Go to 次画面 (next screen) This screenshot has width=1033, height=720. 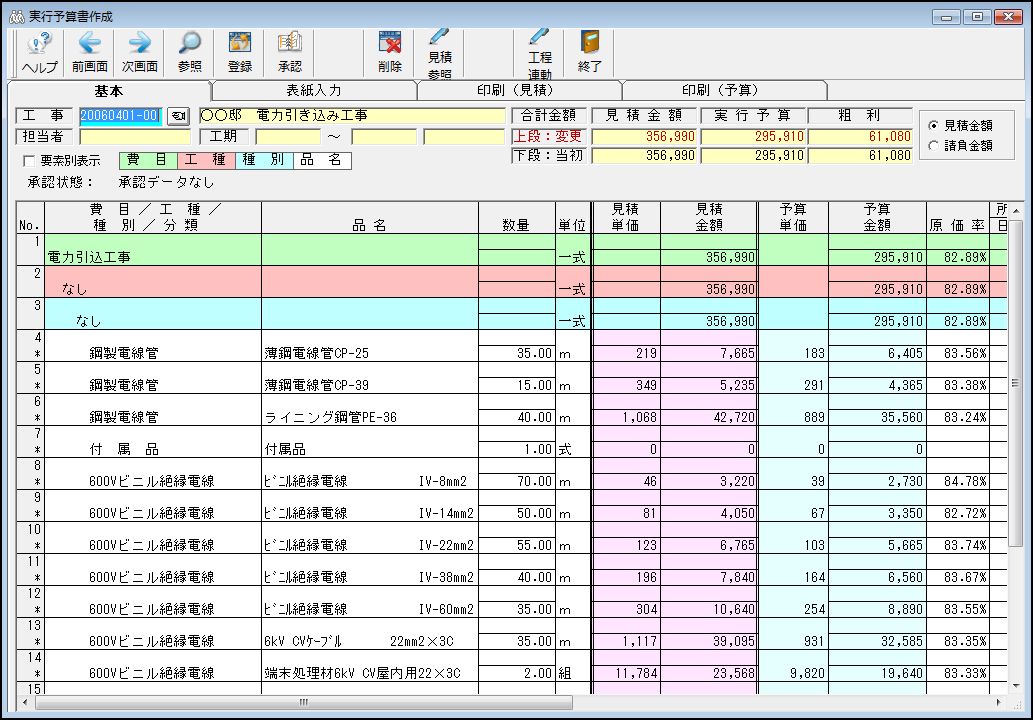point(138,52)
